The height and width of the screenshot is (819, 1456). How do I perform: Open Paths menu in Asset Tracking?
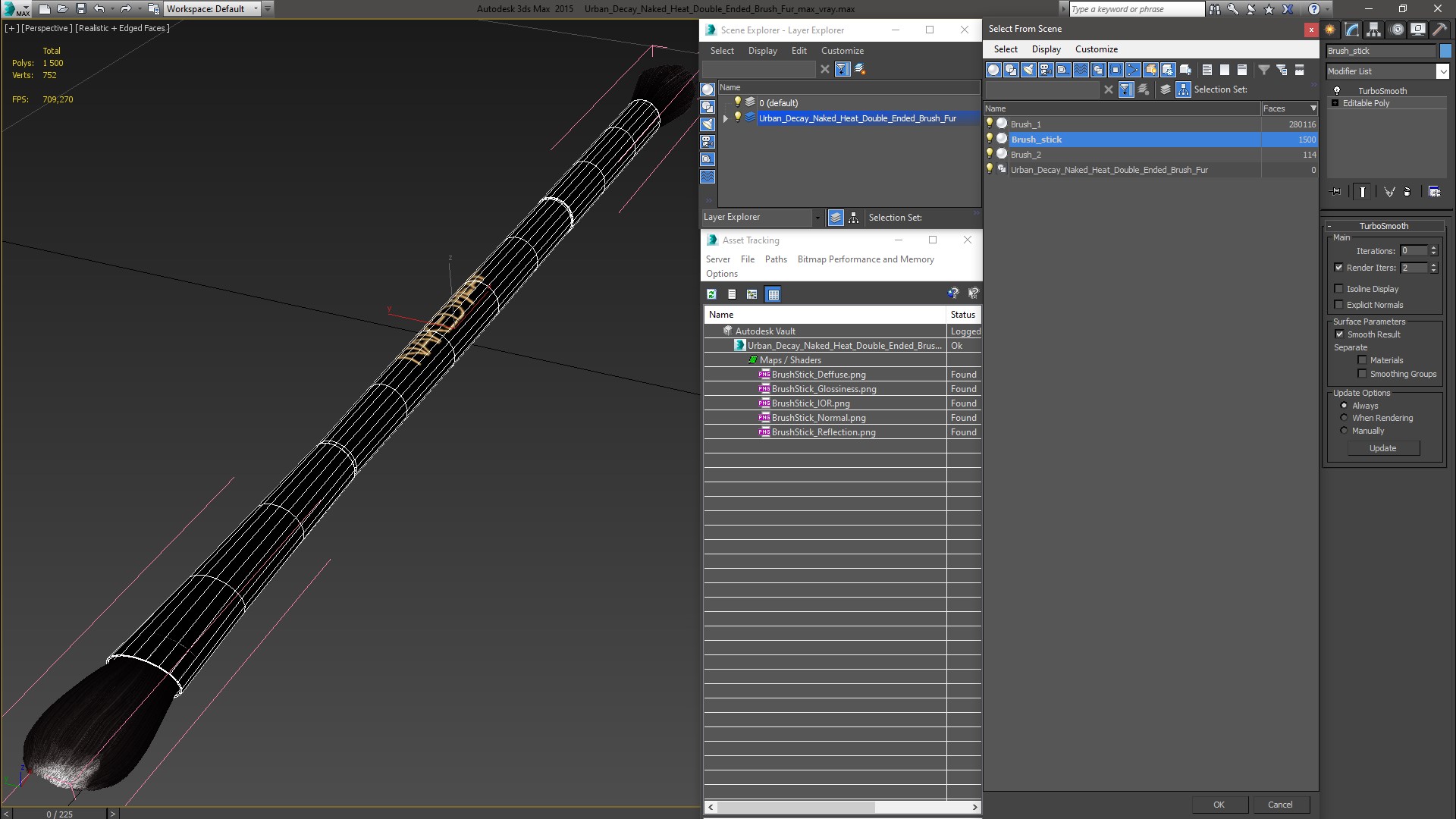pos(776,259)
